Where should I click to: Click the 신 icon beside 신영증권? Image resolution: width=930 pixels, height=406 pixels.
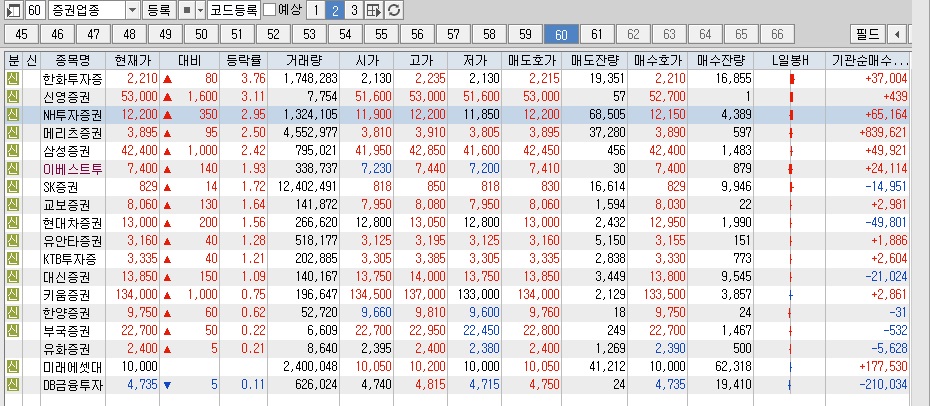[x=14, y=97]
